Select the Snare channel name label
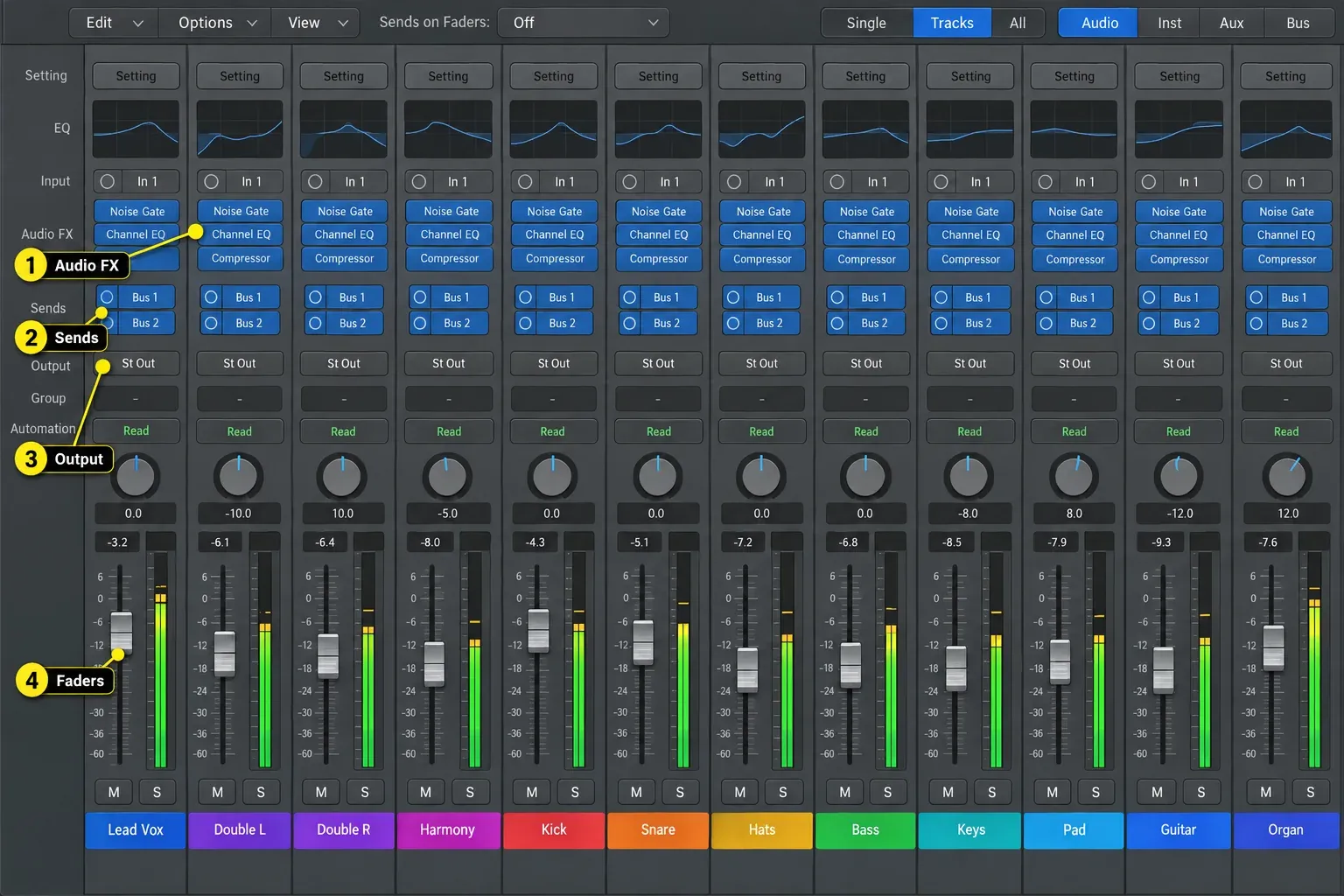Screen dimensions: 1344x896 [x=658, y=829]
